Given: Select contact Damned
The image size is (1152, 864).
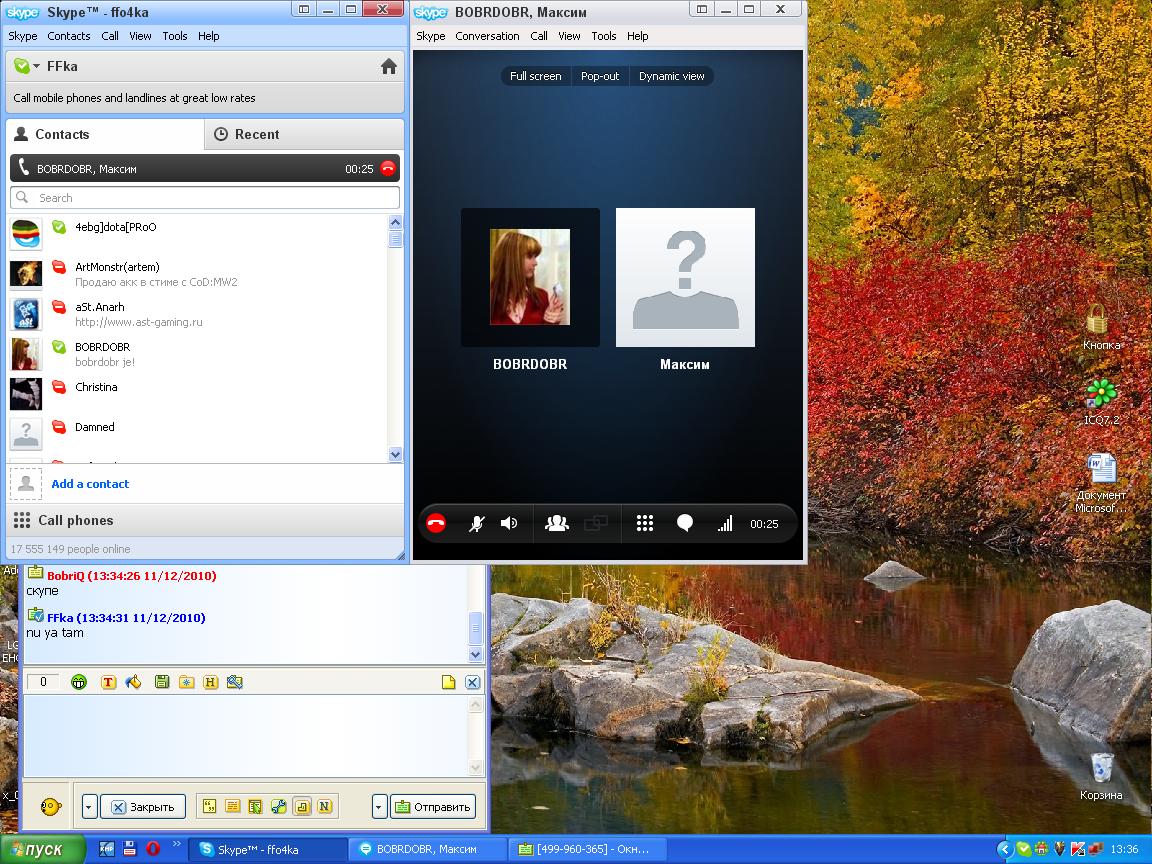Looking at the screenshot, I should pyautogui.click(x=197, y=434).
